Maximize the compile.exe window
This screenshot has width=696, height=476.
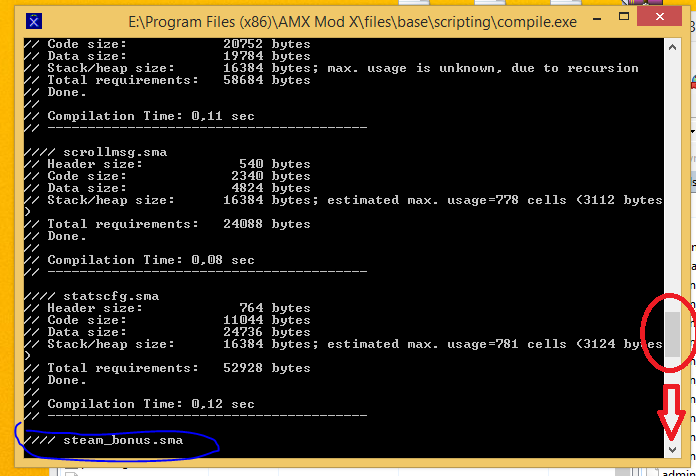pyautogui.click(x=624, y=17)
